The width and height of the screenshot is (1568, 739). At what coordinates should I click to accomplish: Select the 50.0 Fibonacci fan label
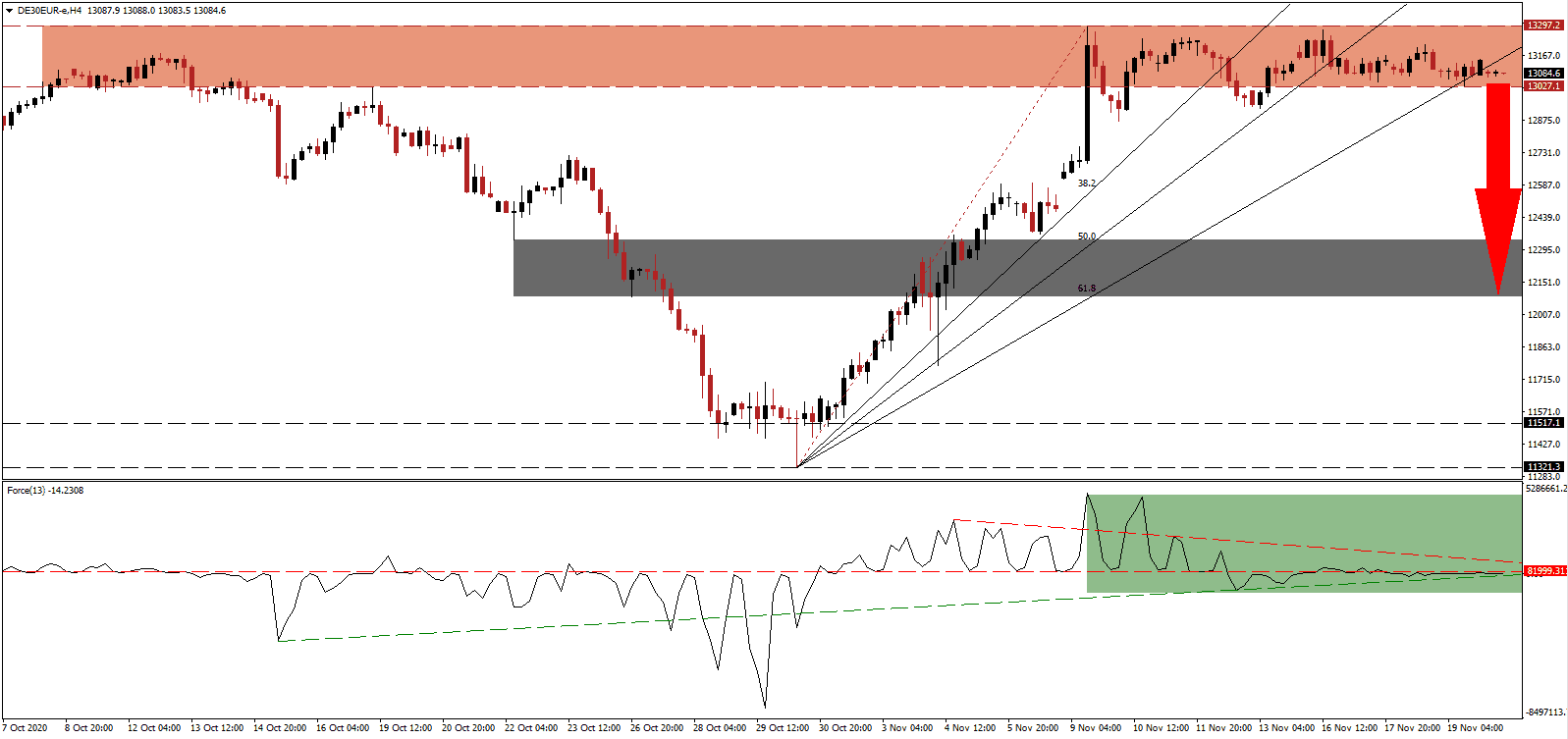1086,237
